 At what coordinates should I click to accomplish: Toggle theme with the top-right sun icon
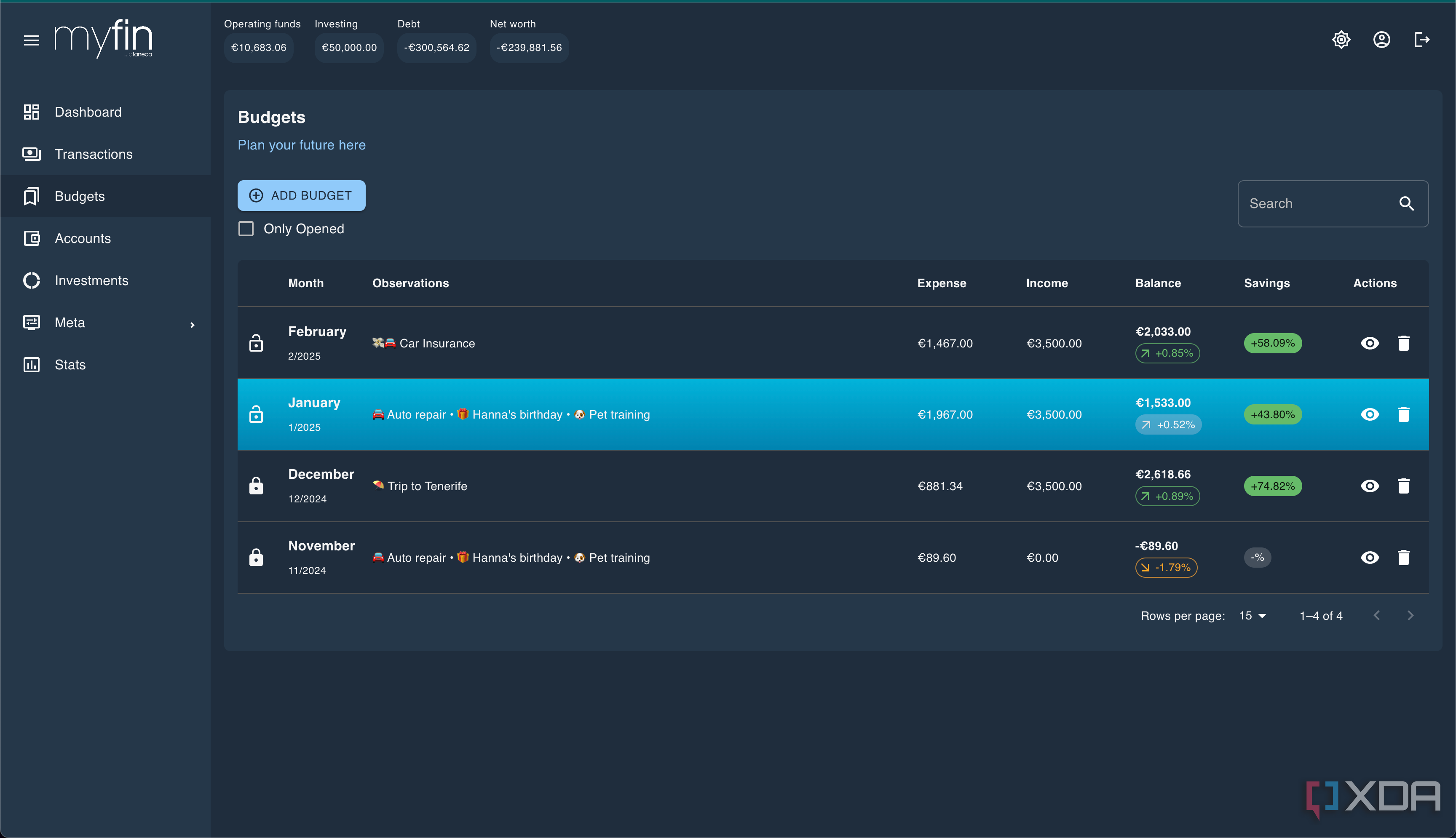(1341, 40)
